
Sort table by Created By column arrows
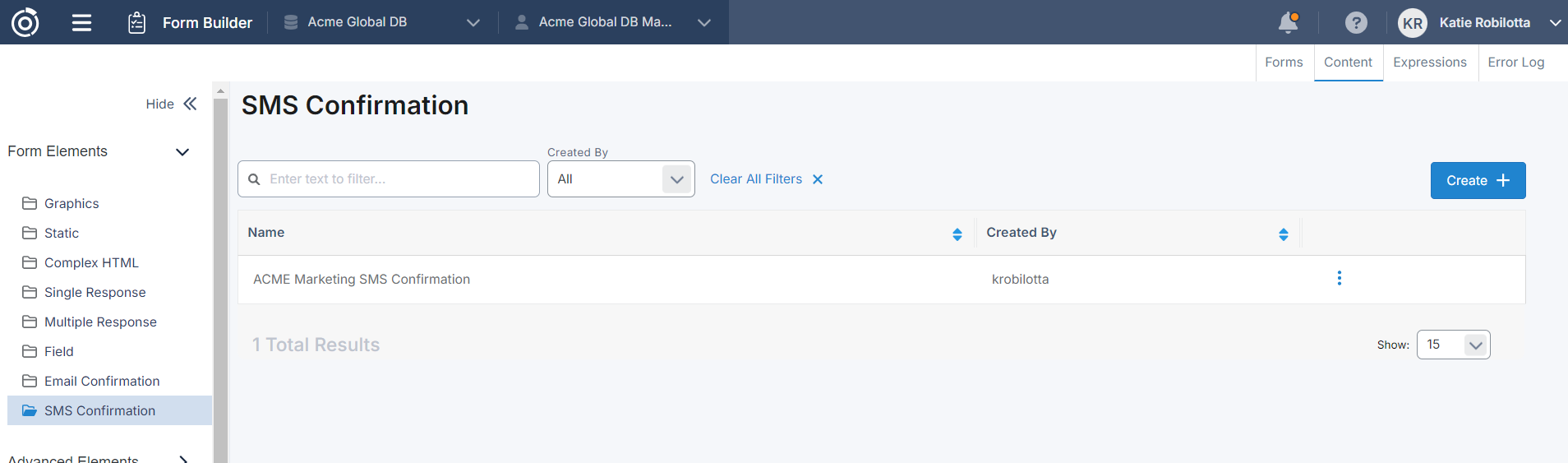click(1283, 234)
